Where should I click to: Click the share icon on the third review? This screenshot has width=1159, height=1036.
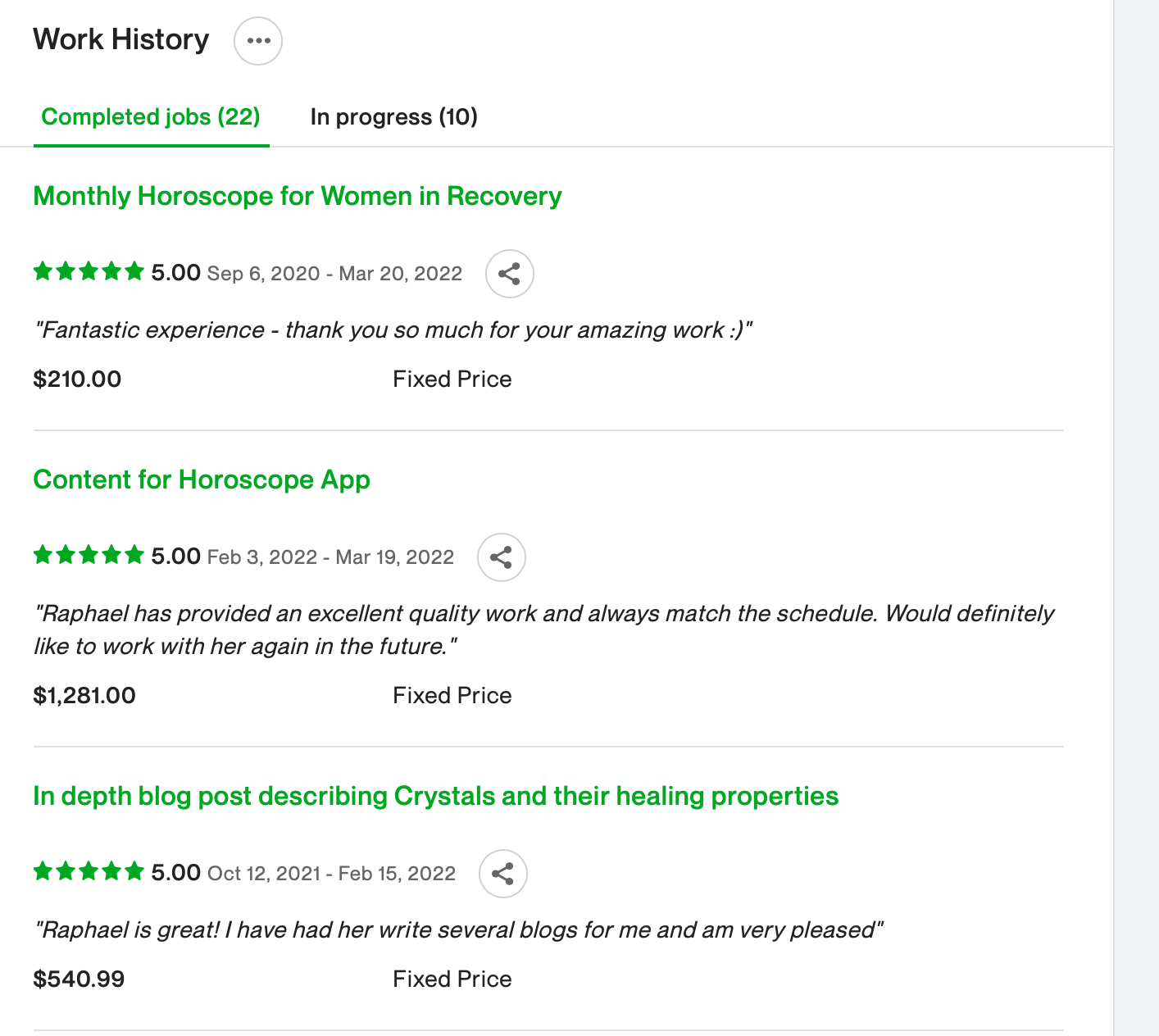(x=502, y=874)
